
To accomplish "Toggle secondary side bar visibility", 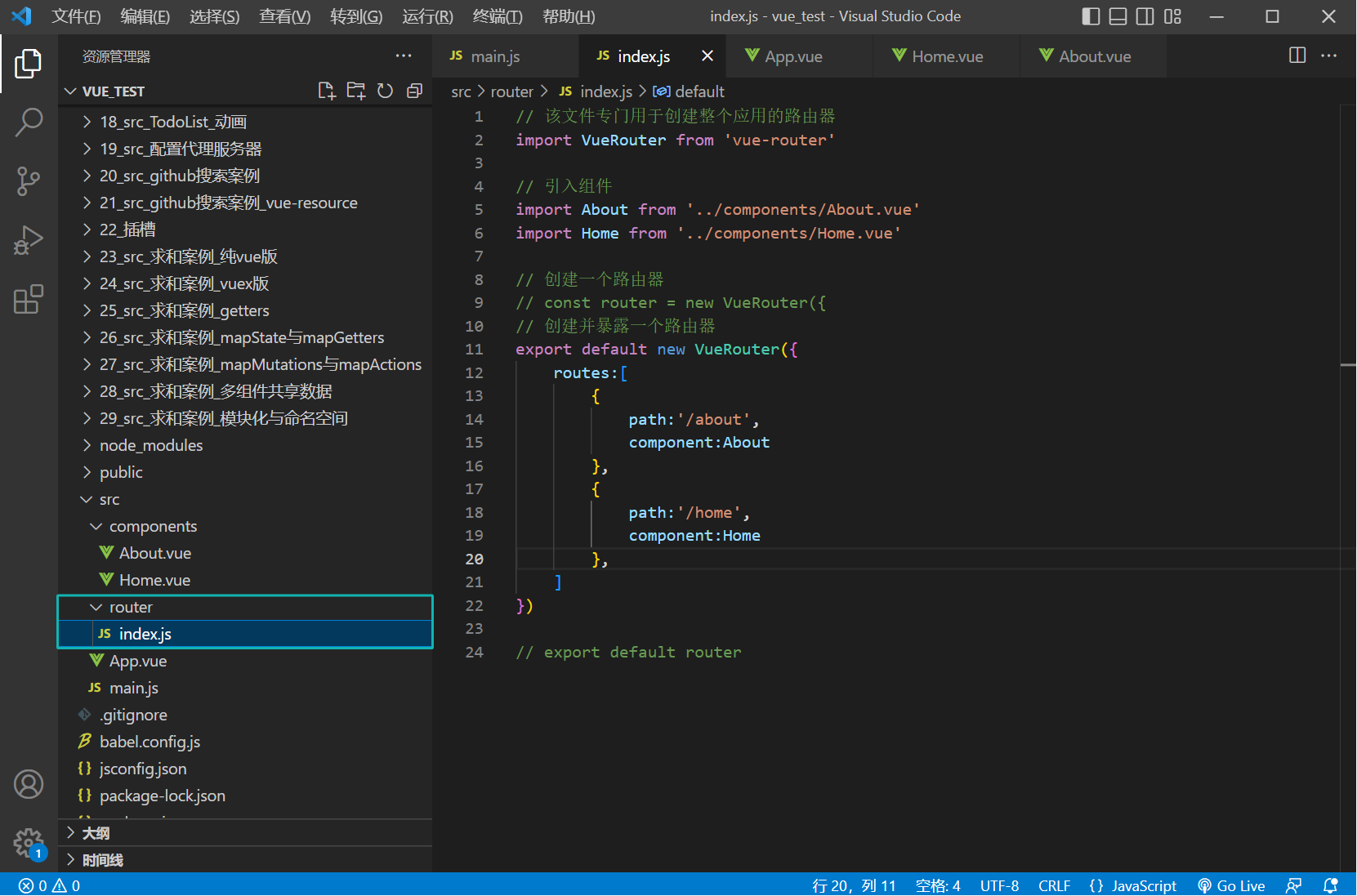I will coord(1145,16).
